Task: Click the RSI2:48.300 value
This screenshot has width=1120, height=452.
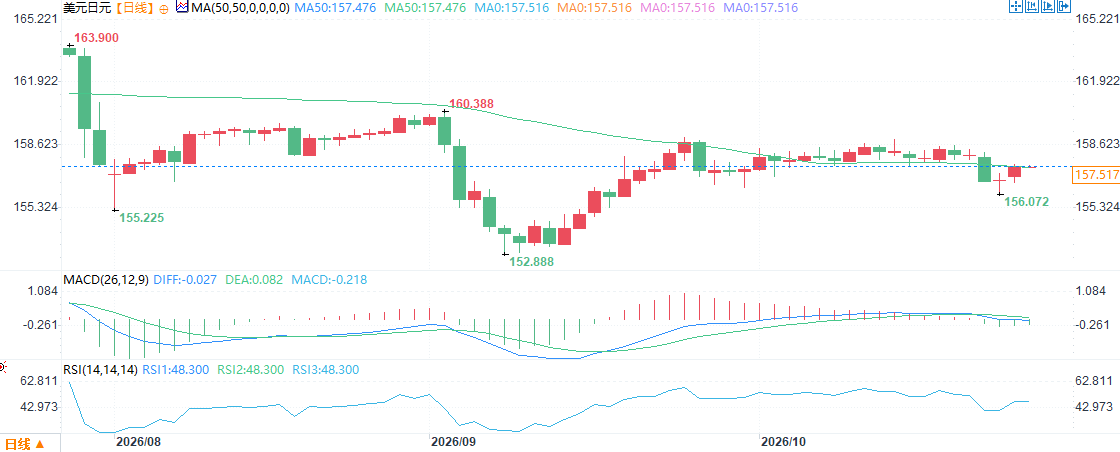Action: [x=251, y=370]
